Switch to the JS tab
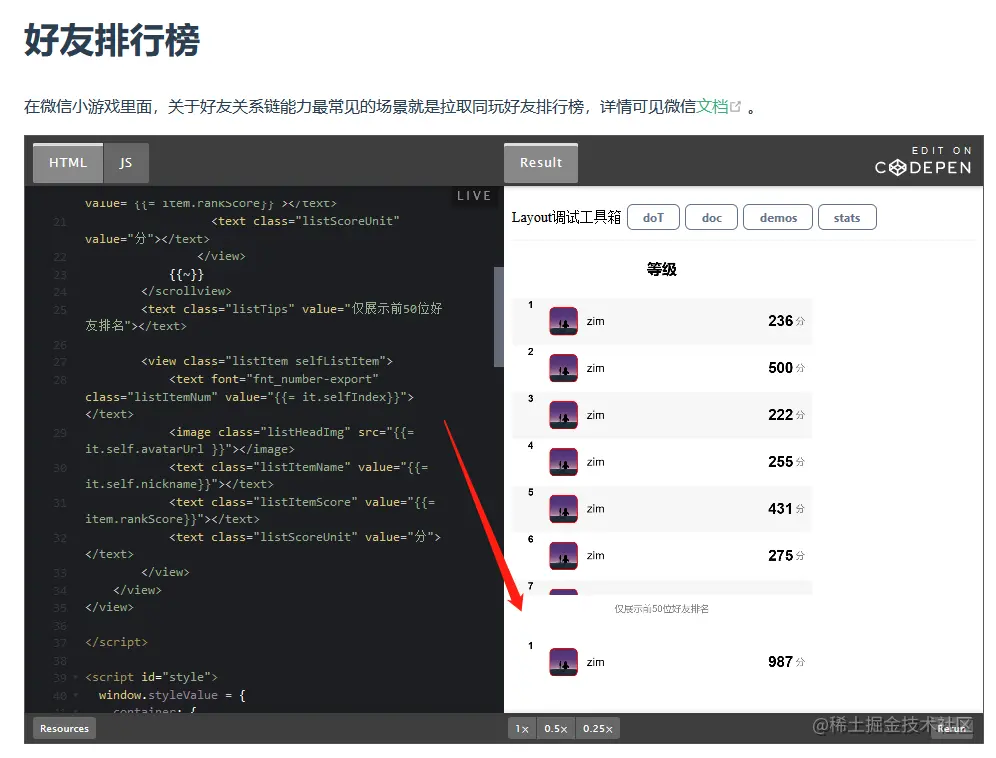The image size is (996, 758). 126,162
